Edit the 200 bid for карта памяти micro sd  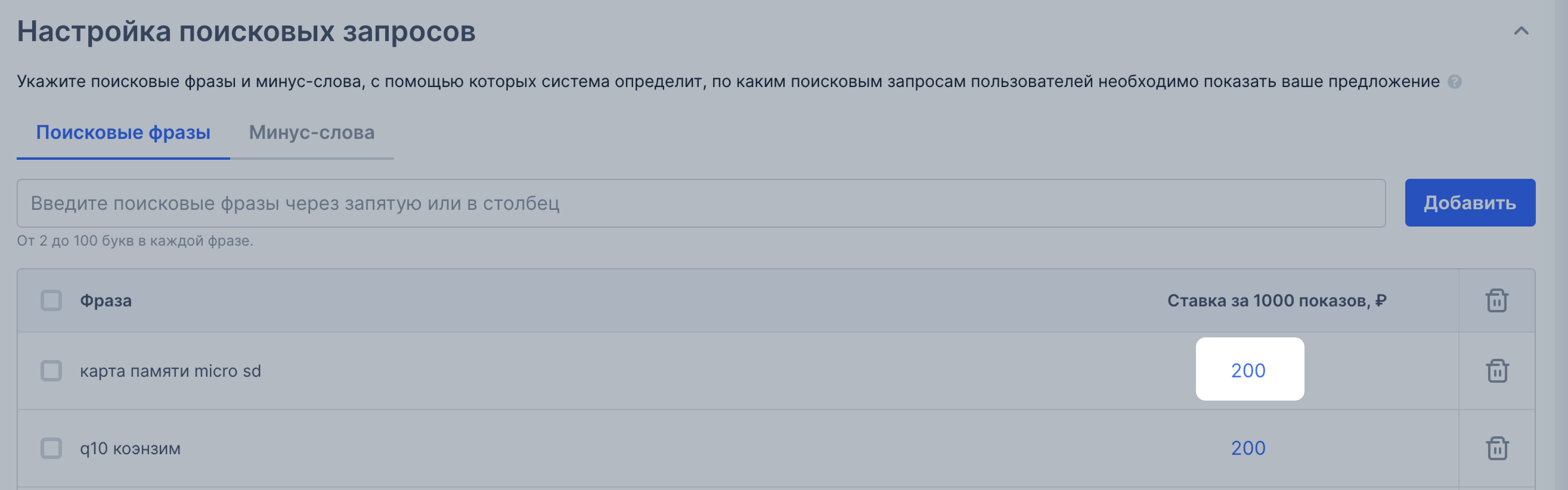click(x=1249, y=370)
